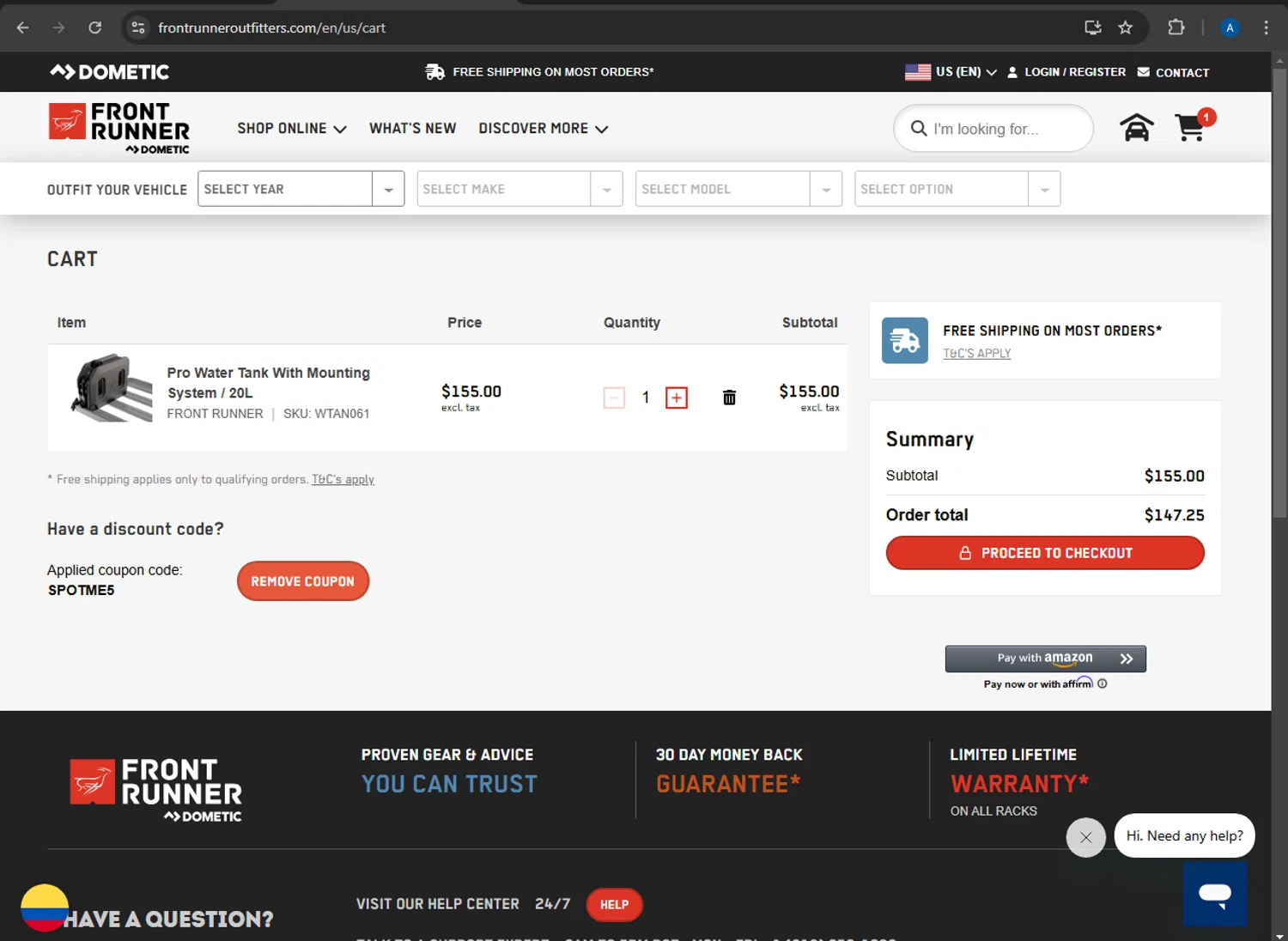Viewport: 1288px width, 941px height.
Task: Click the search magnifier icon
Action: pos(918,129)
